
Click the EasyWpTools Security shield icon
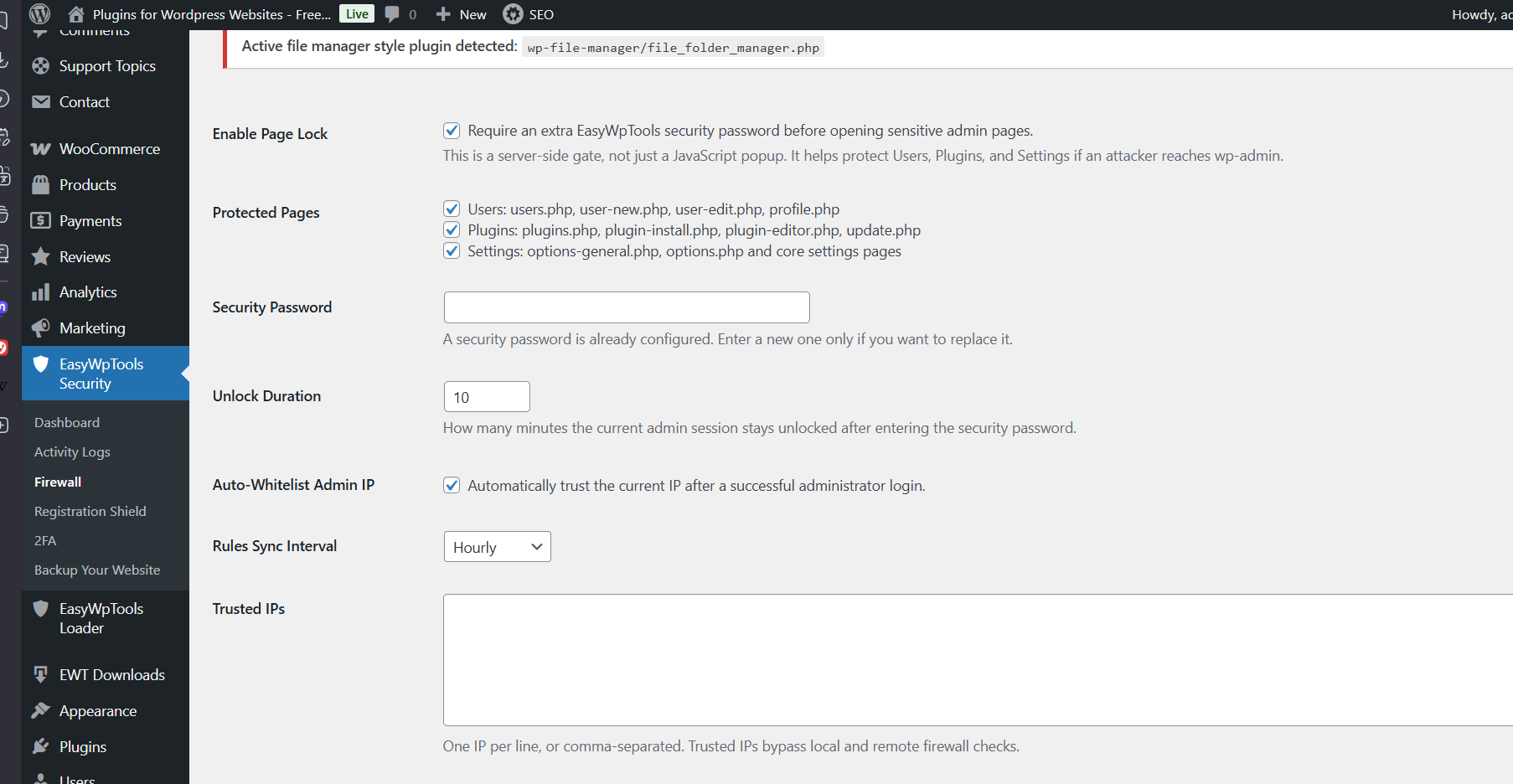[x=40, y=364]
